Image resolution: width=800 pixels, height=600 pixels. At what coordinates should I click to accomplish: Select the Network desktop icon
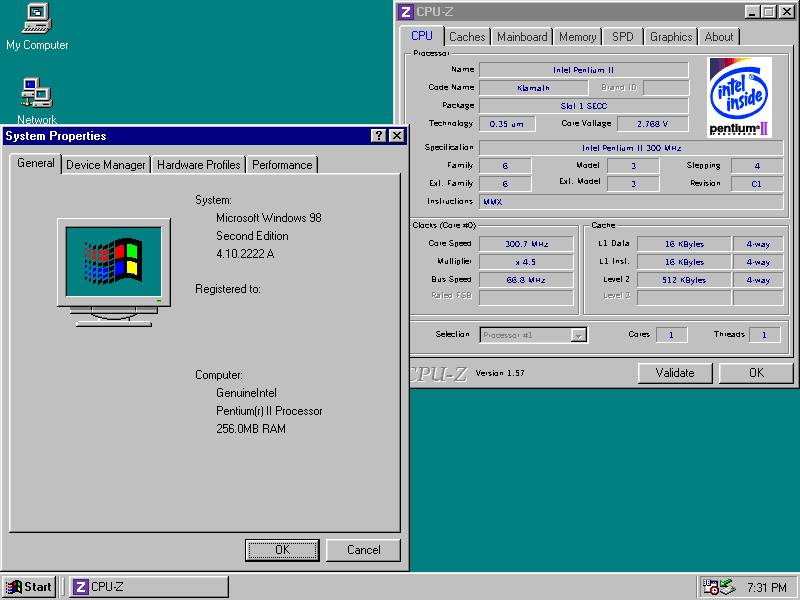(37, 101)
